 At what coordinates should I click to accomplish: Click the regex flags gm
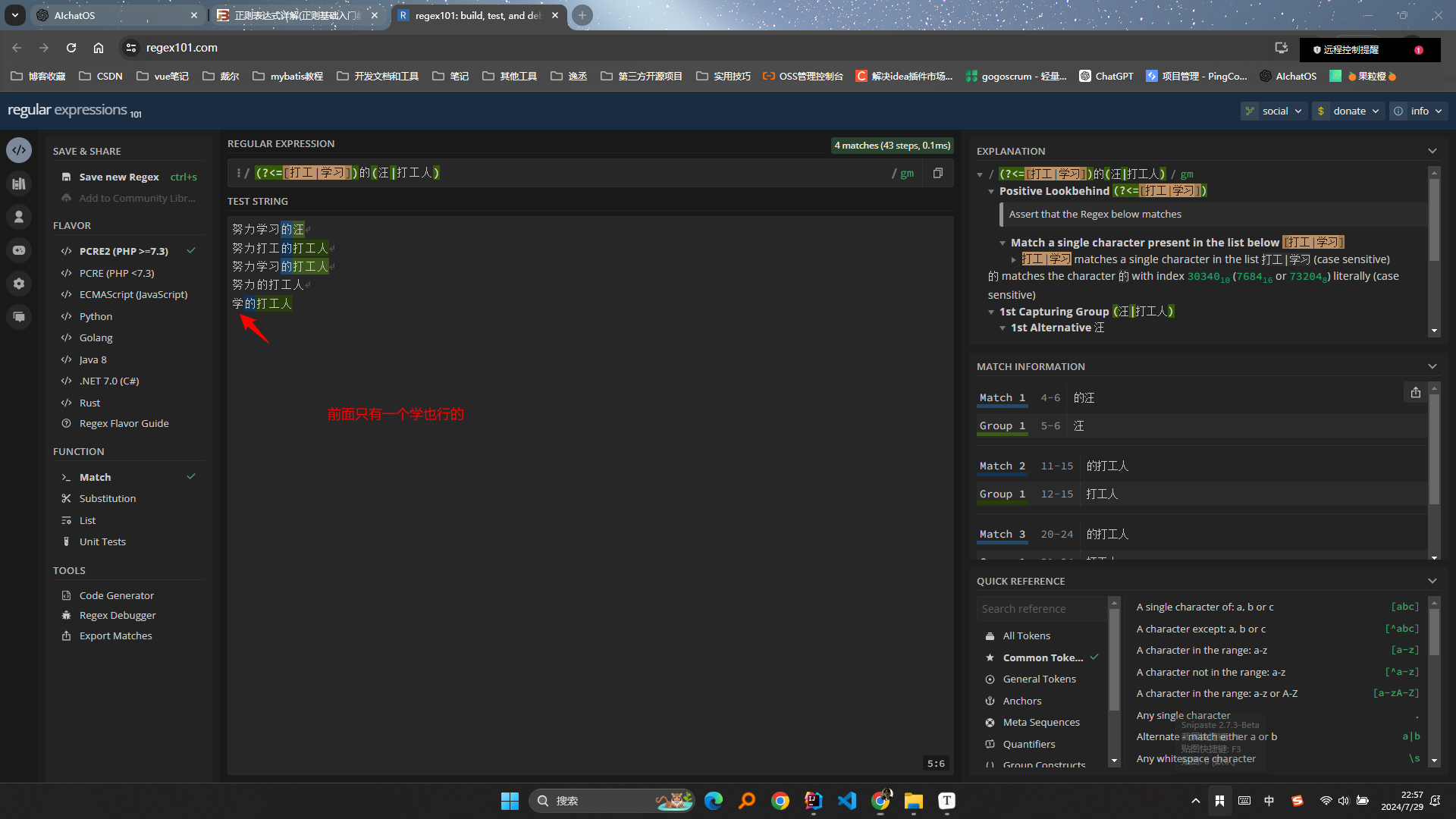coord(907,173)
